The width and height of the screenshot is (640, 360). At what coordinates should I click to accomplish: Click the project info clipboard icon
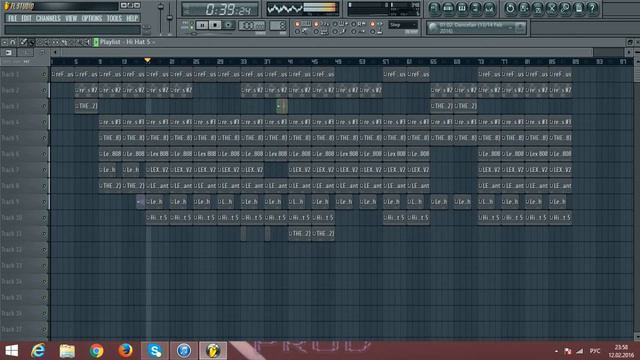tap(579, 8)
